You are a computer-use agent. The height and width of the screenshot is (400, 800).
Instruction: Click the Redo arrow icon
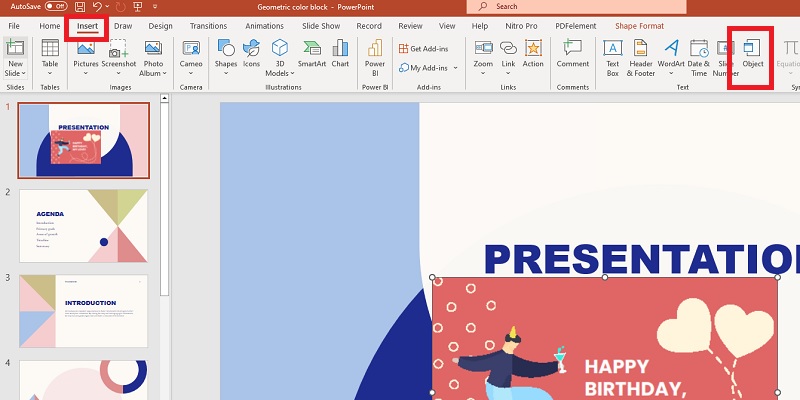[120, 7]
